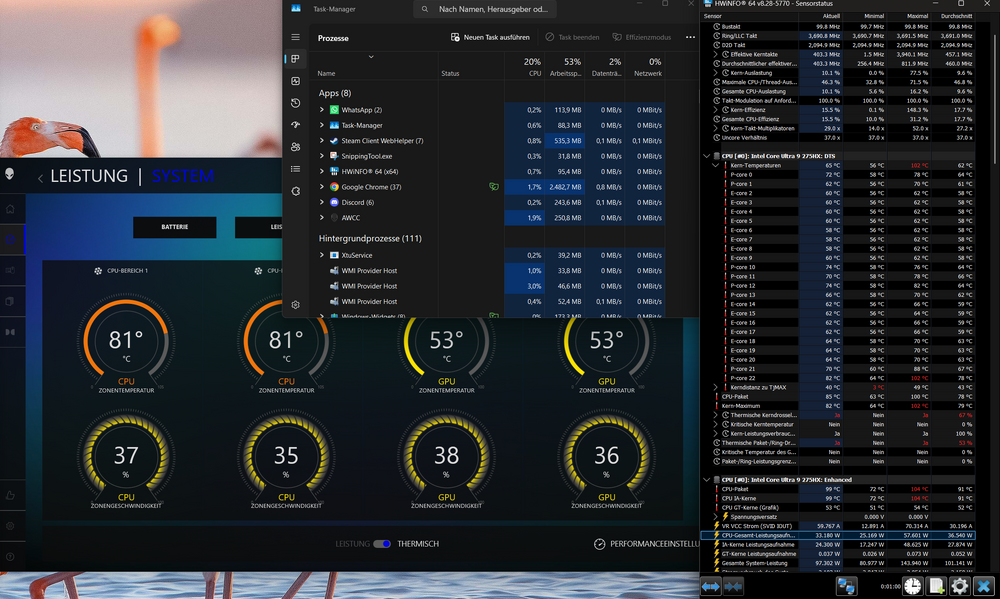Image resolution: width=1000 pixels, height=599 pixels.
Task: Reset HWiNFO sensor clock timer
Action: (913, 586)
